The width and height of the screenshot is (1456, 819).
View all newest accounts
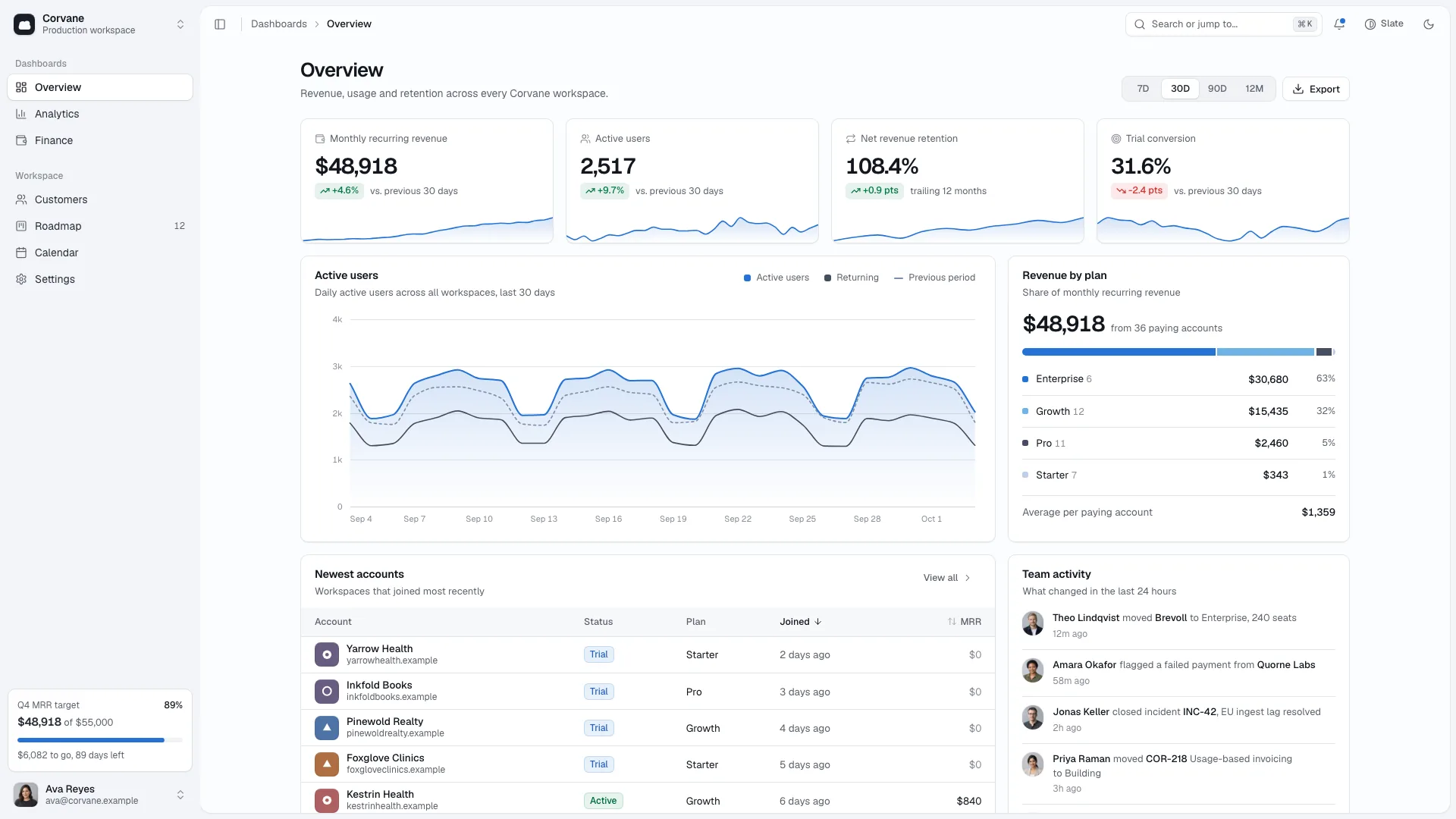click(947, 578)
